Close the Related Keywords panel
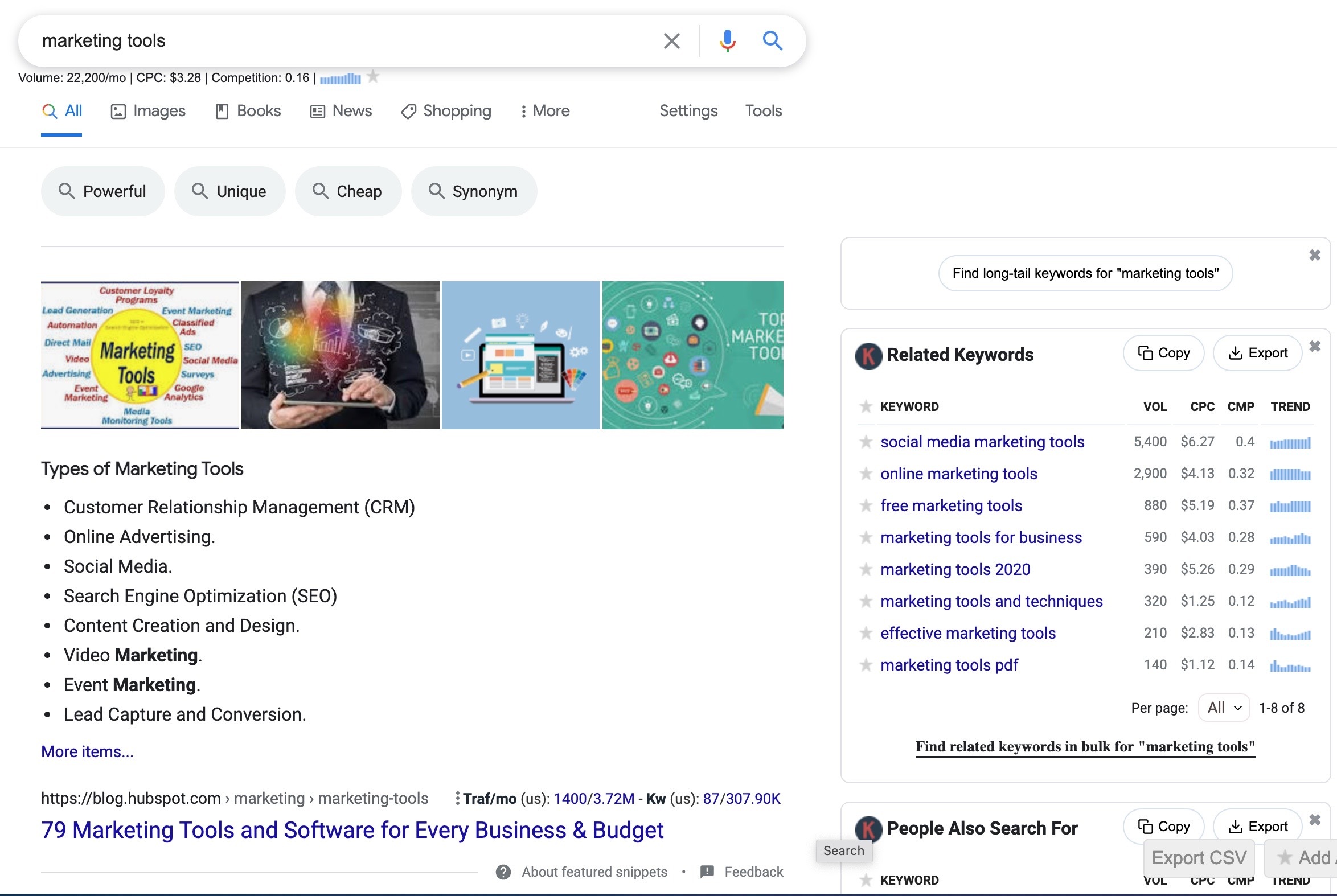This screenshot has height=896, width=1337. [x=1315, y=346]
